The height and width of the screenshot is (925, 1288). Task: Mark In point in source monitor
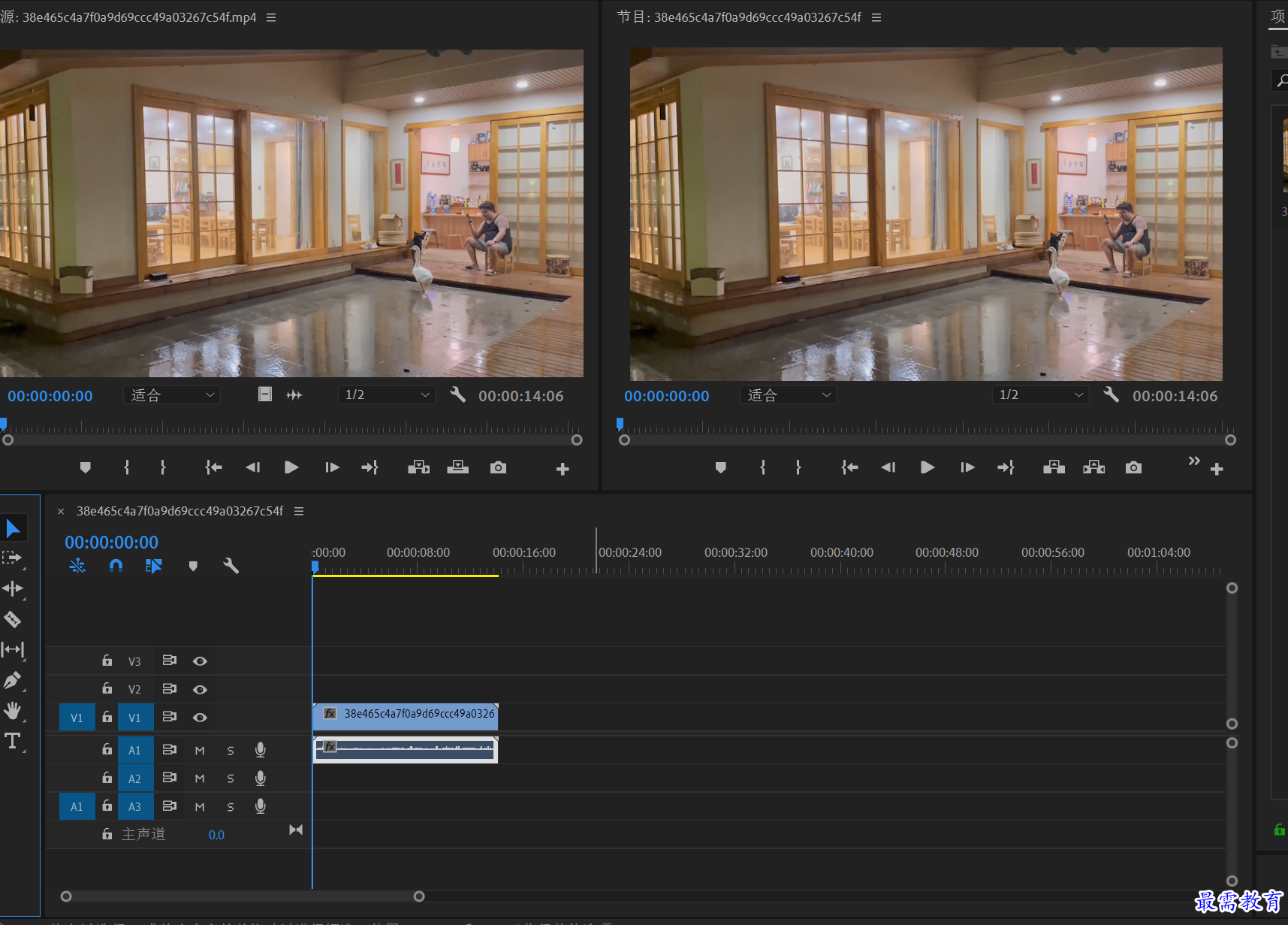(x=126, y=467)
